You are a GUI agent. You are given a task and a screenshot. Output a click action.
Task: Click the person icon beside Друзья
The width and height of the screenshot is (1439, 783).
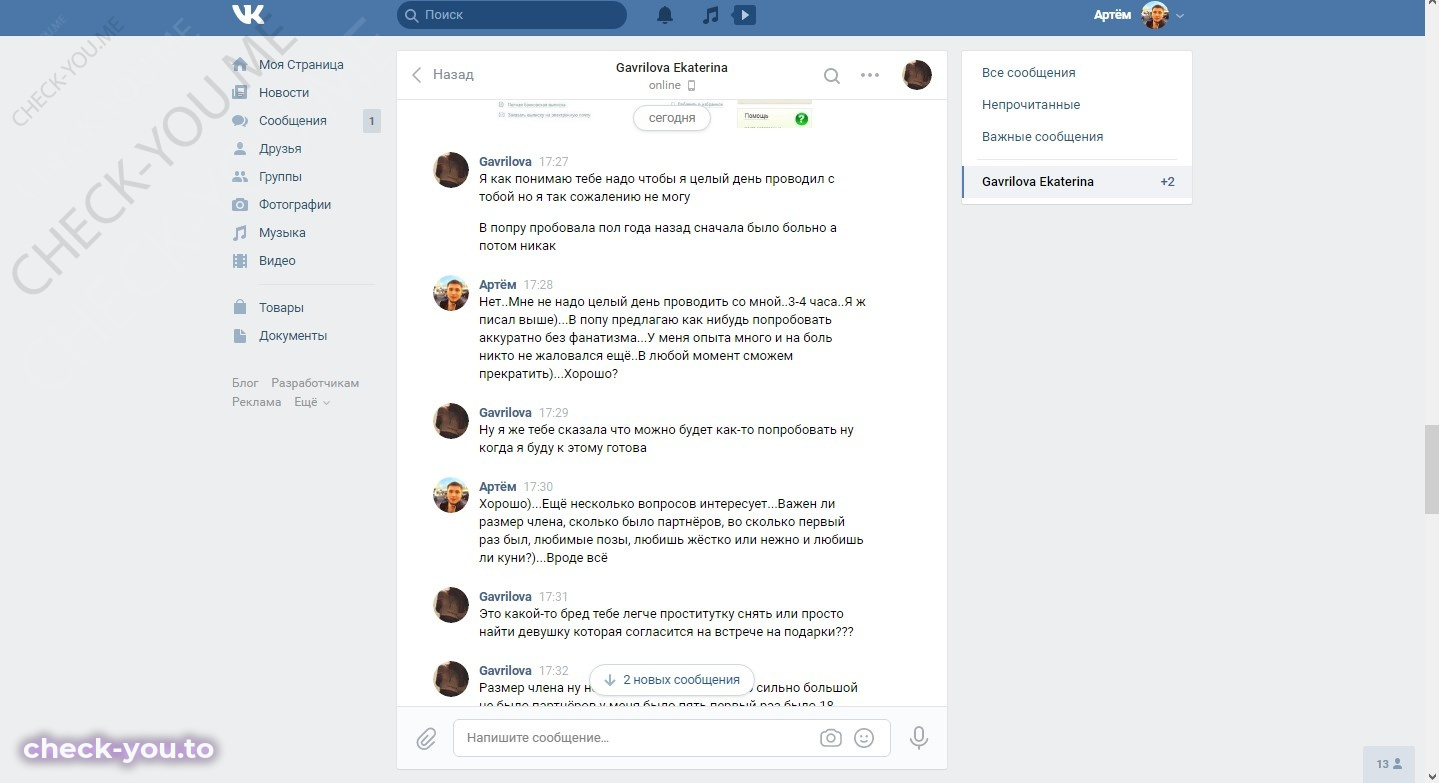point(240,149)
